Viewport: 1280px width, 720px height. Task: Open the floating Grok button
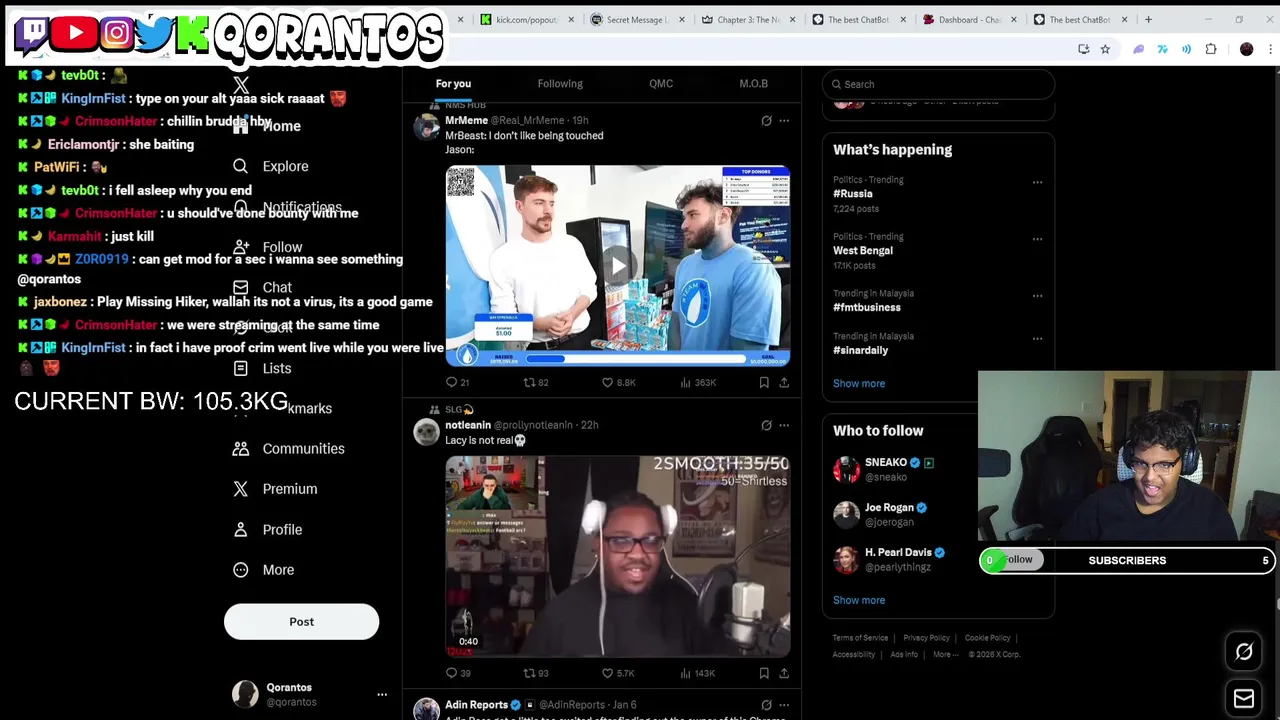point(1244,652)
